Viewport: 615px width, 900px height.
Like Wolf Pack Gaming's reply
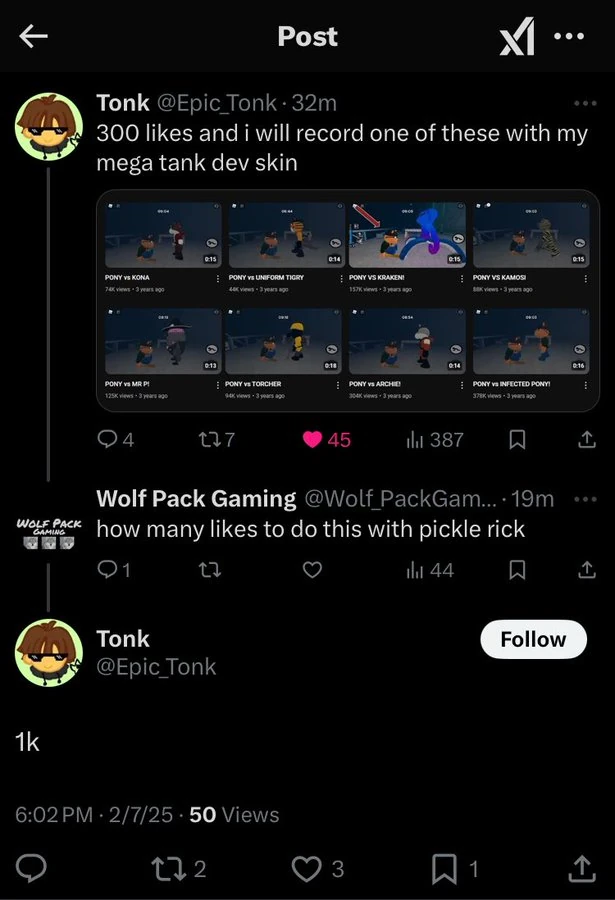coord(313,569)
